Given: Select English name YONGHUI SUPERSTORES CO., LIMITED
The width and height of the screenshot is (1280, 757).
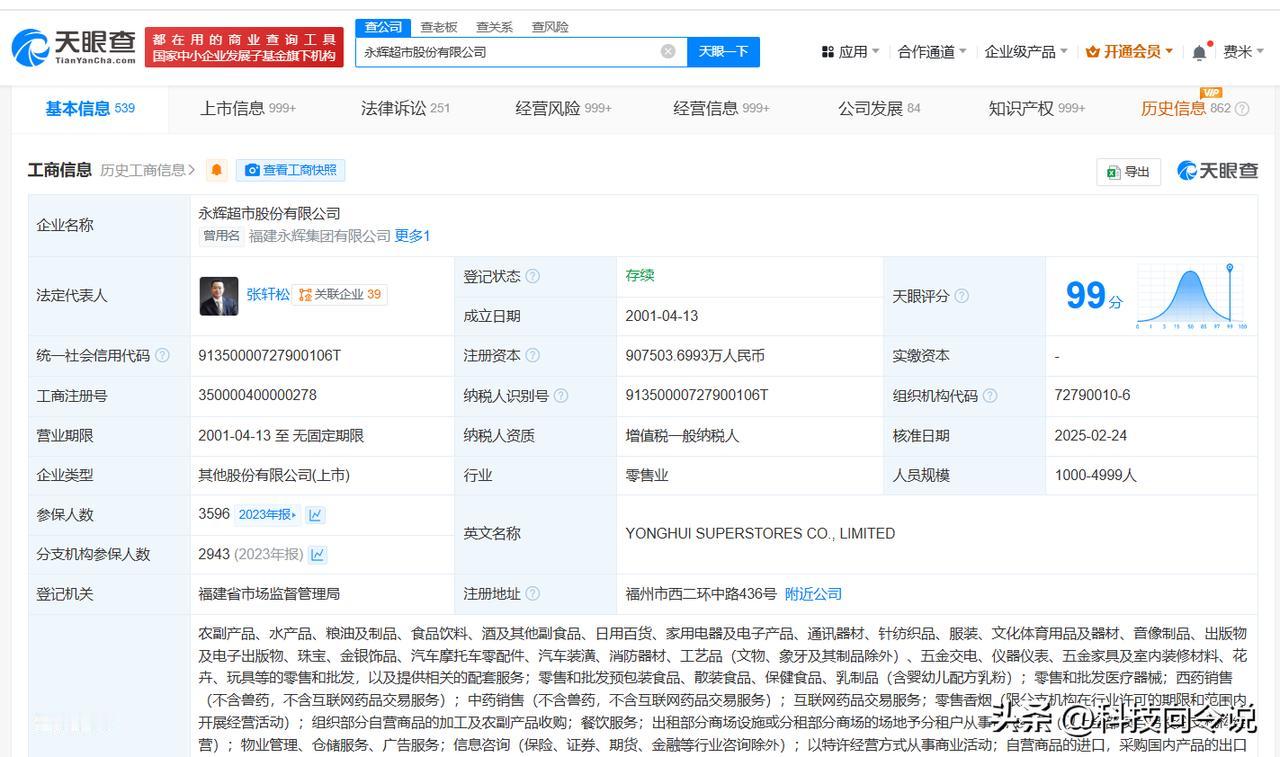Looking at the screenshot, I should pyautogui.click(x=760, y=533).
